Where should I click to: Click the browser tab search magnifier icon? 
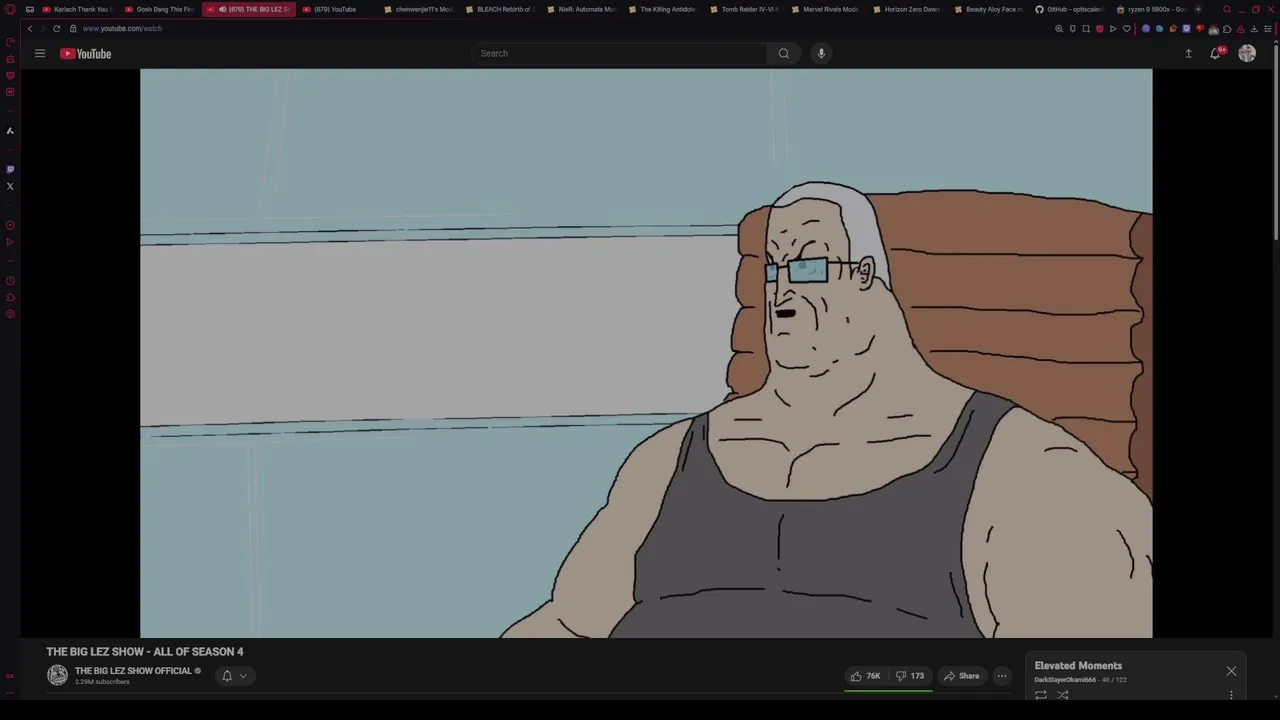coord(1227,9)
